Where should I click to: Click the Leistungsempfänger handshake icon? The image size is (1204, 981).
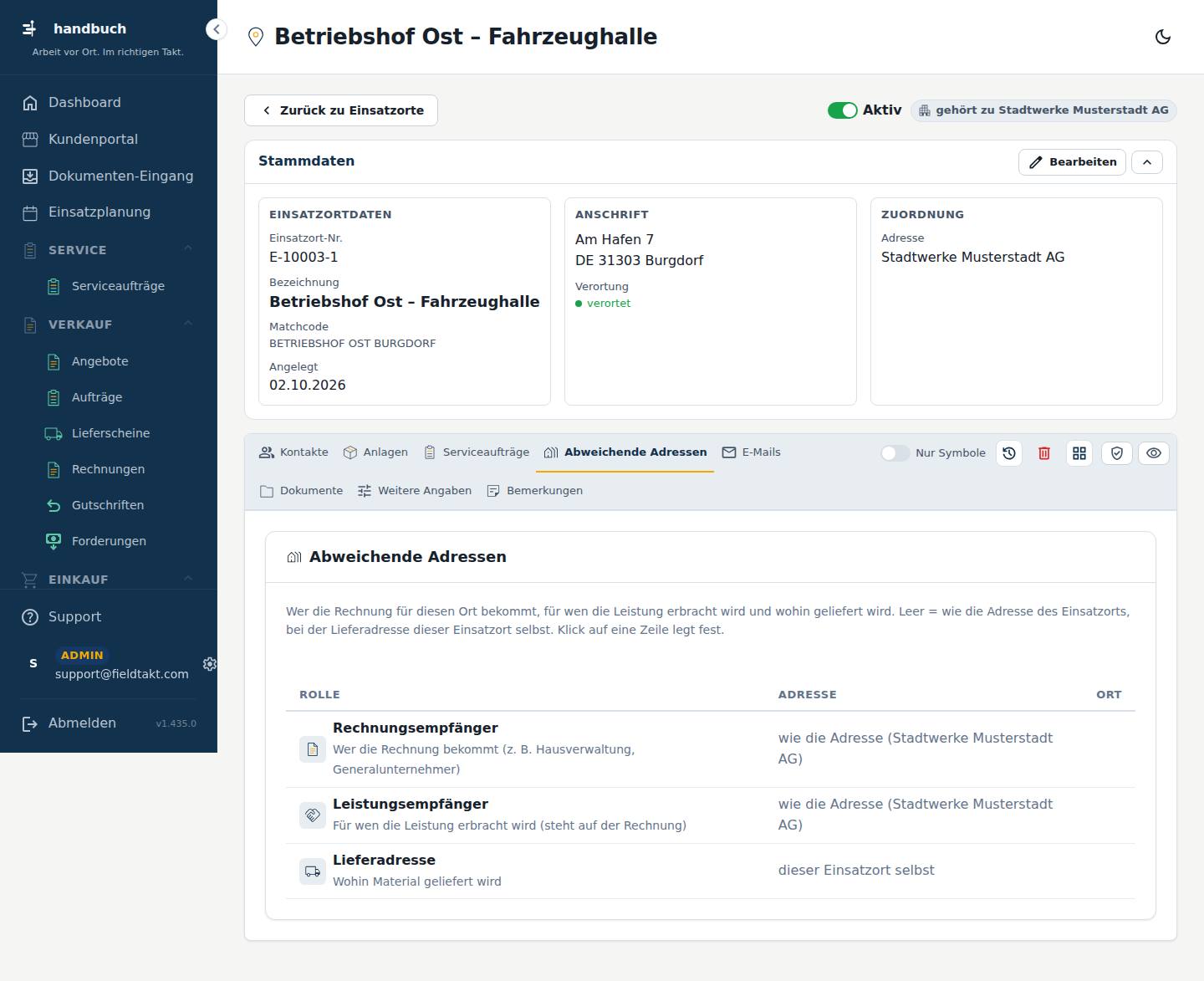tap(313, 815)
